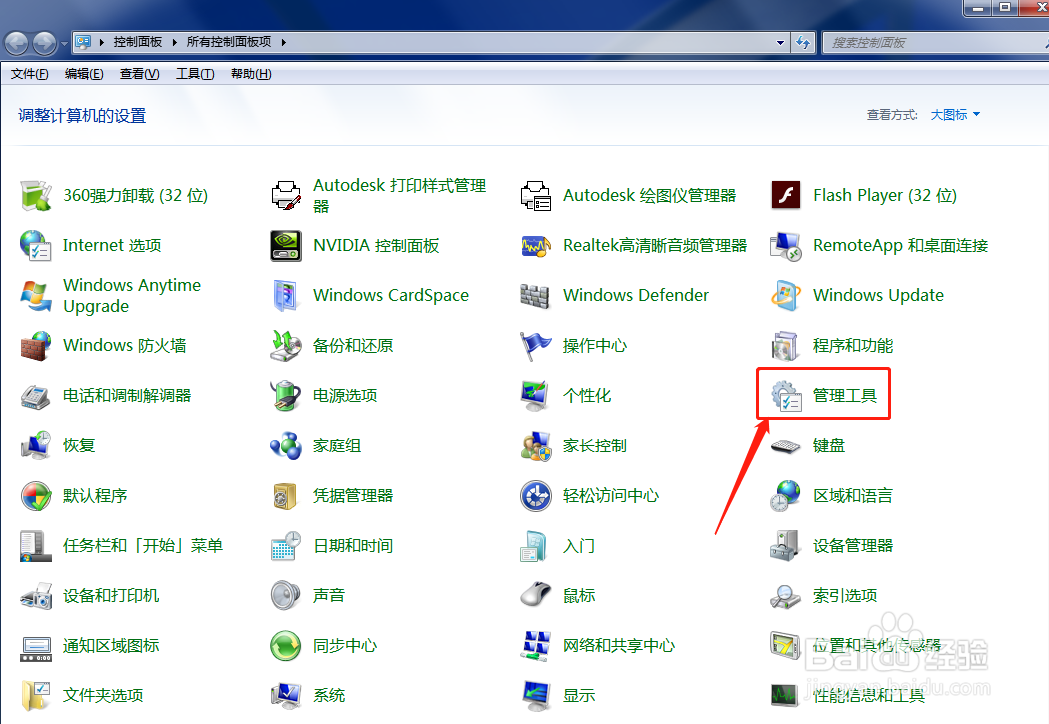Refresh the address bar view
This screenshot has height=724, width=1049.
click(x=803, y=43)
